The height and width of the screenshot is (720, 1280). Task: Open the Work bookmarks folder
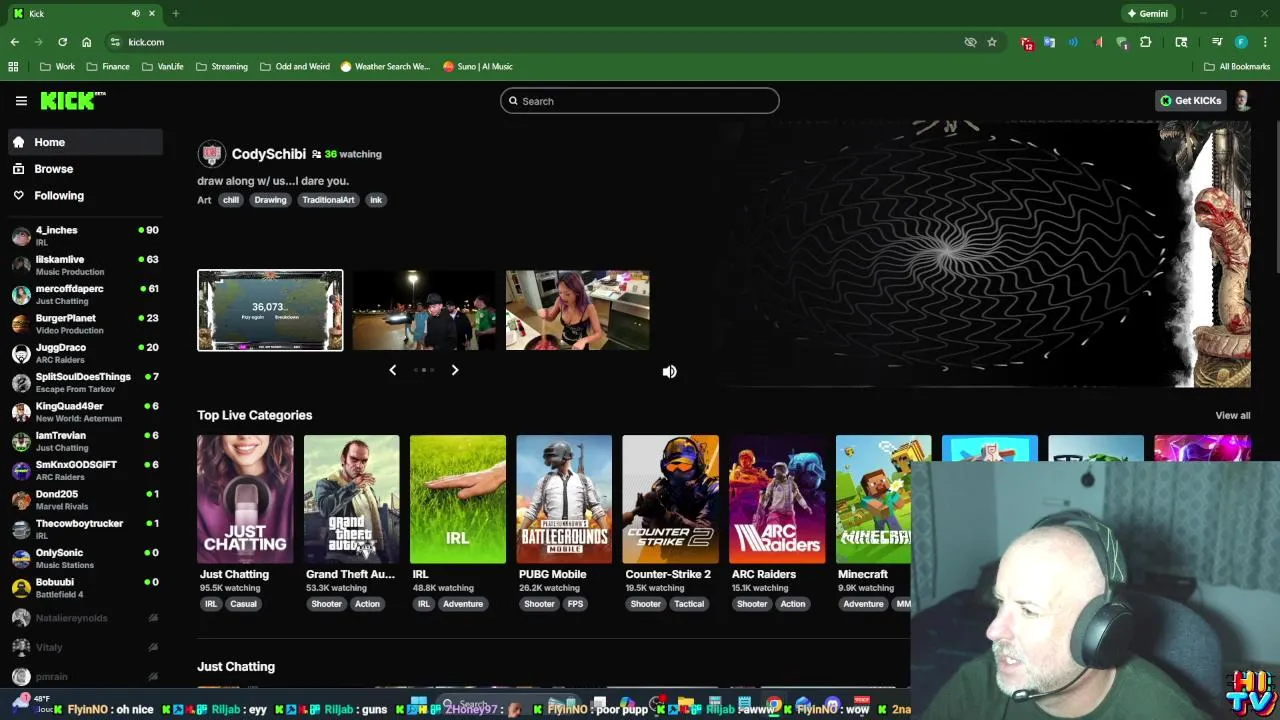tap(57, 66)
